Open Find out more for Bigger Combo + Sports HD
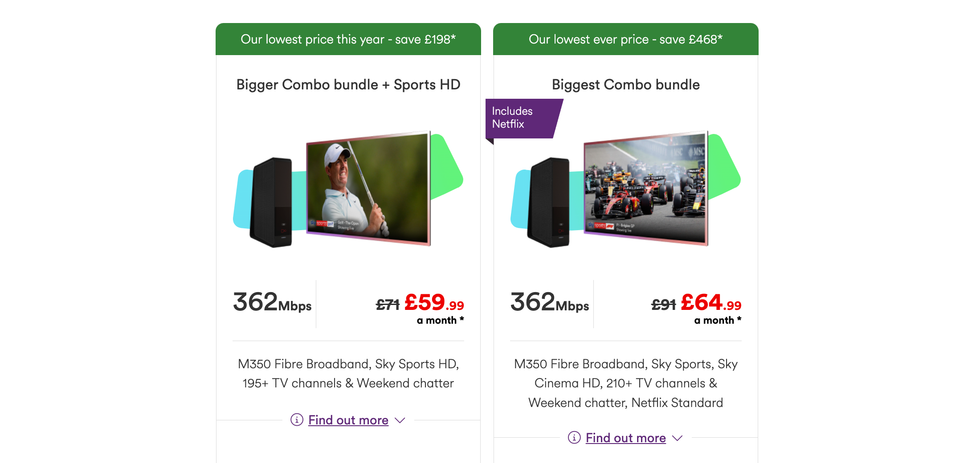This screenshot has height=463, width=980. tap(348, 420)
